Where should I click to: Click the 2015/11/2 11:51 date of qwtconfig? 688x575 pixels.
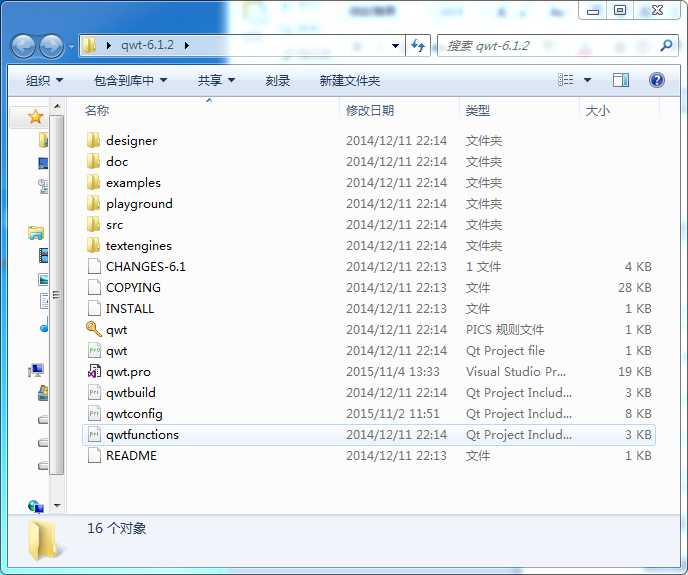tap(392, 413)
